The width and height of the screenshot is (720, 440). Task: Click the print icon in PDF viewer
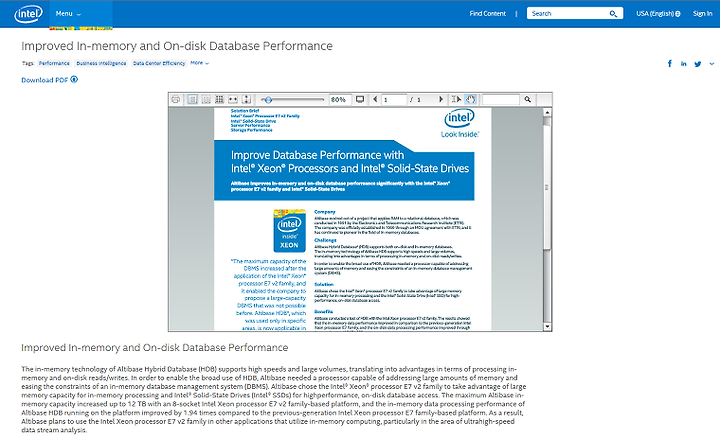coord(175,99)
